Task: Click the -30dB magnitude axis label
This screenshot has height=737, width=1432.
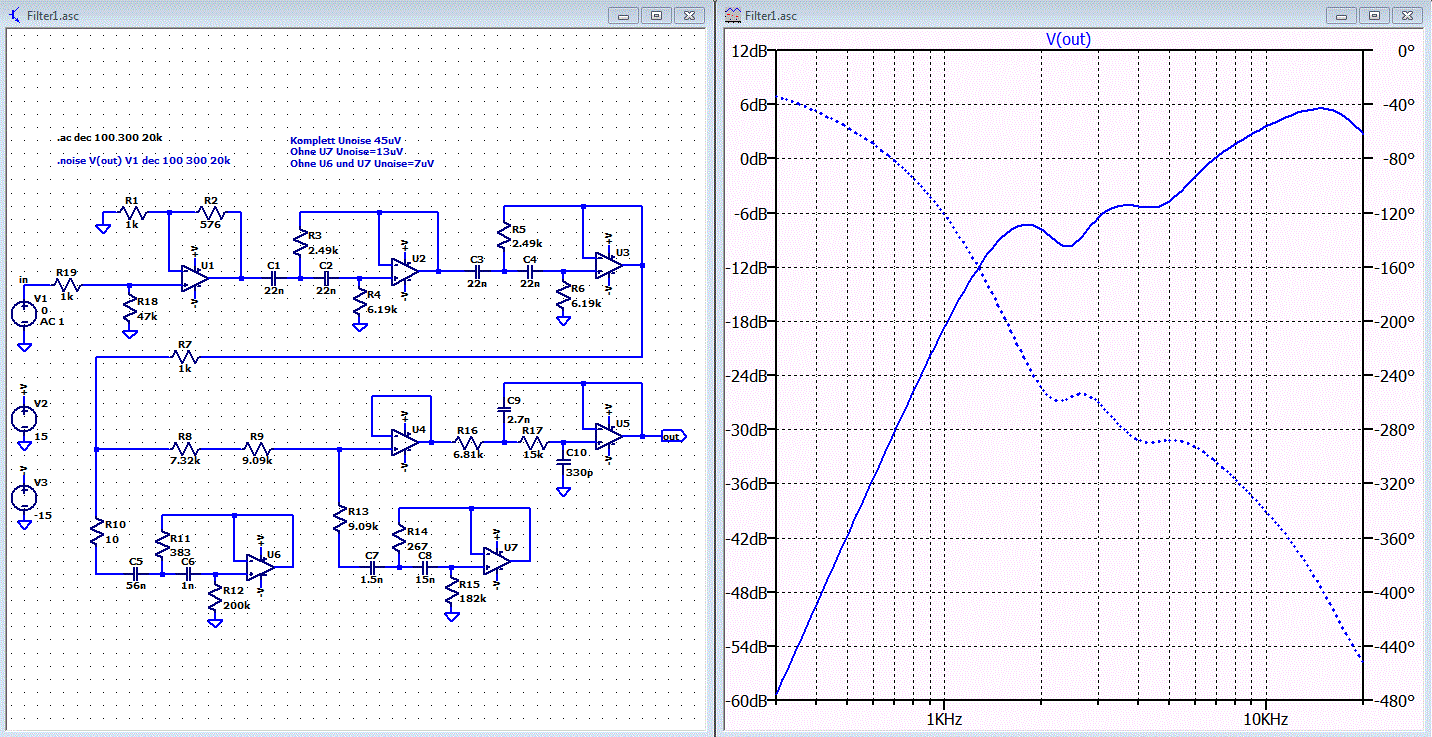Action: coord(746,430)
